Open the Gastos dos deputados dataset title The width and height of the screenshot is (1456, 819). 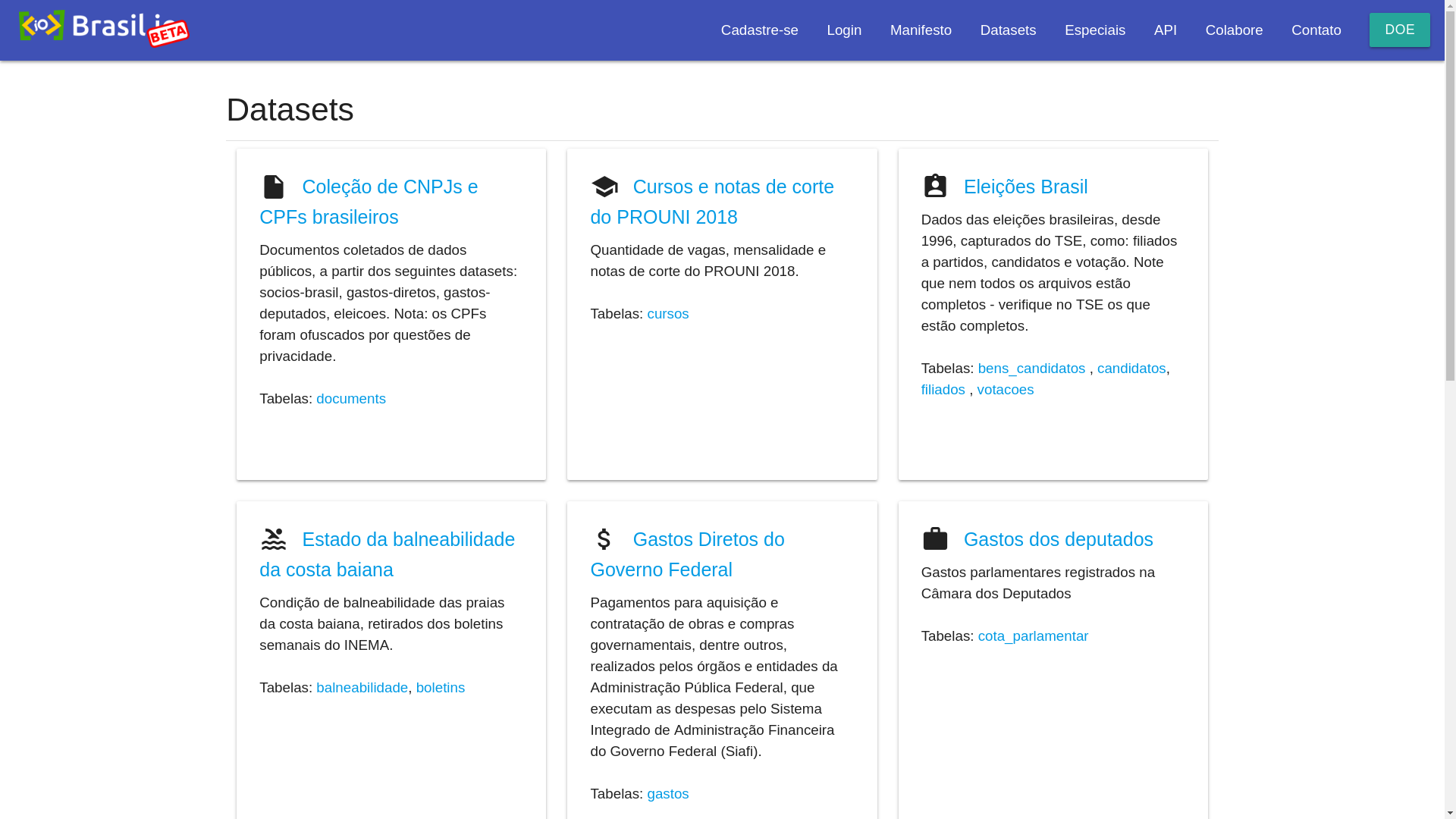tap(1058, 539)
